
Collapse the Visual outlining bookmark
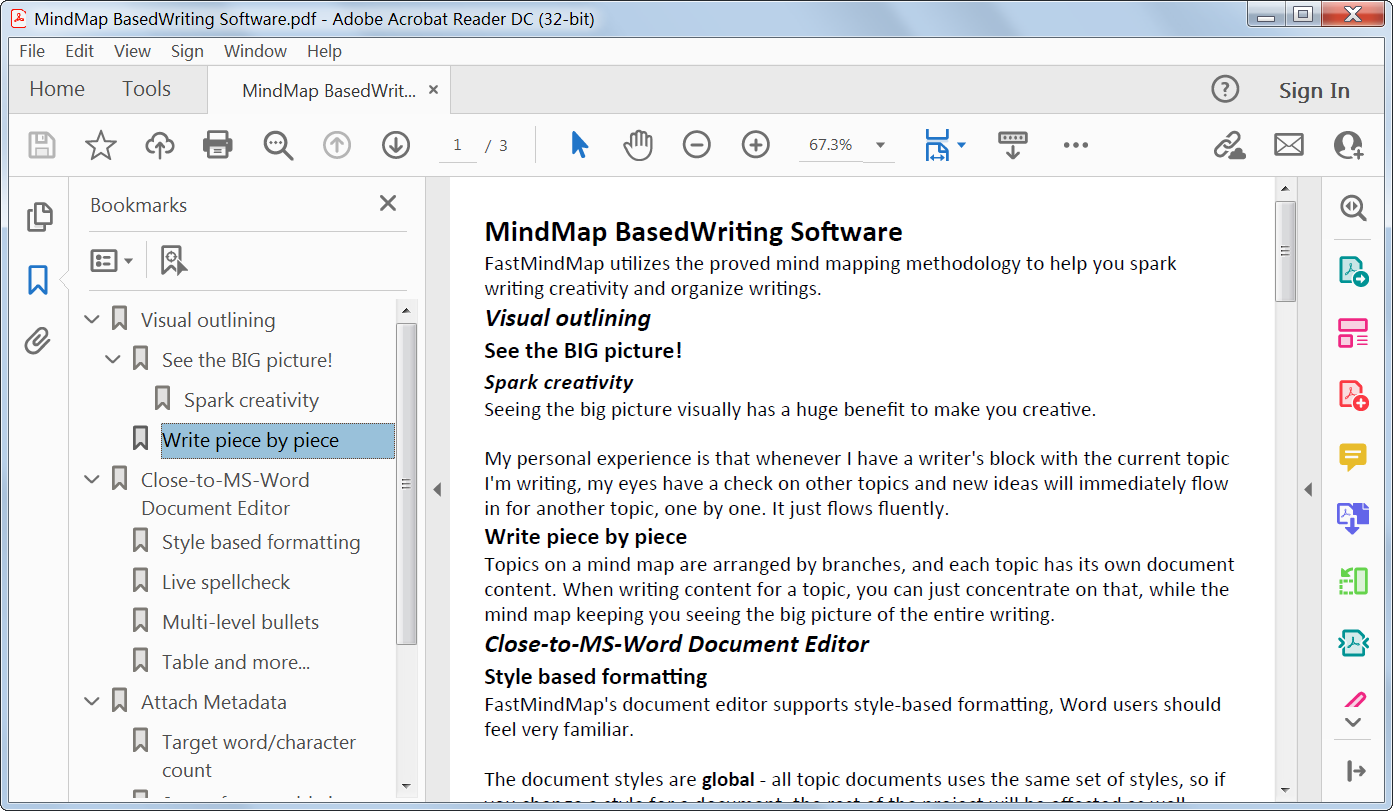[x=92, y=320]
